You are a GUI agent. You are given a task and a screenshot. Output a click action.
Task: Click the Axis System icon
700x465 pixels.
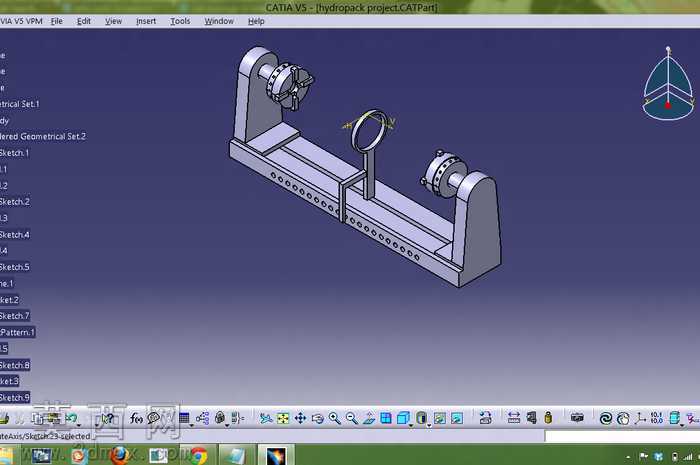click(x=640, y=418)
